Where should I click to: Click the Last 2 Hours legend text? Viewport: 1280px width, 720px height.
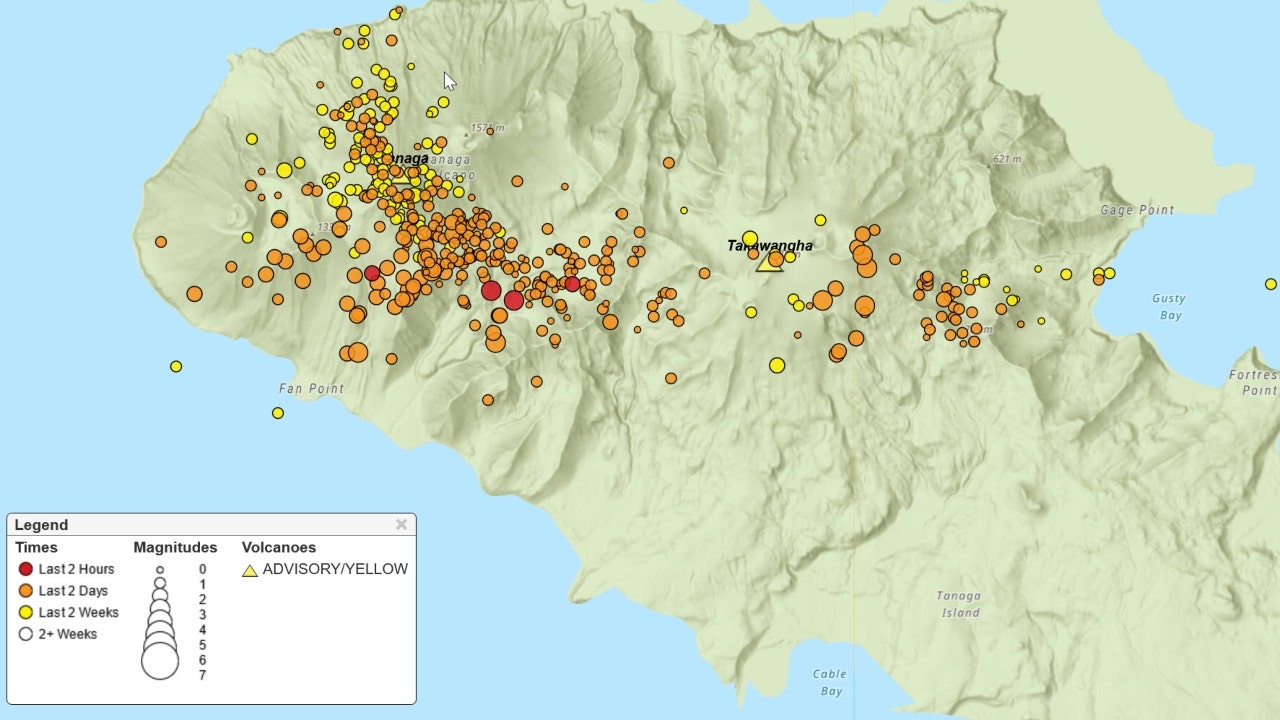[76, 569]
